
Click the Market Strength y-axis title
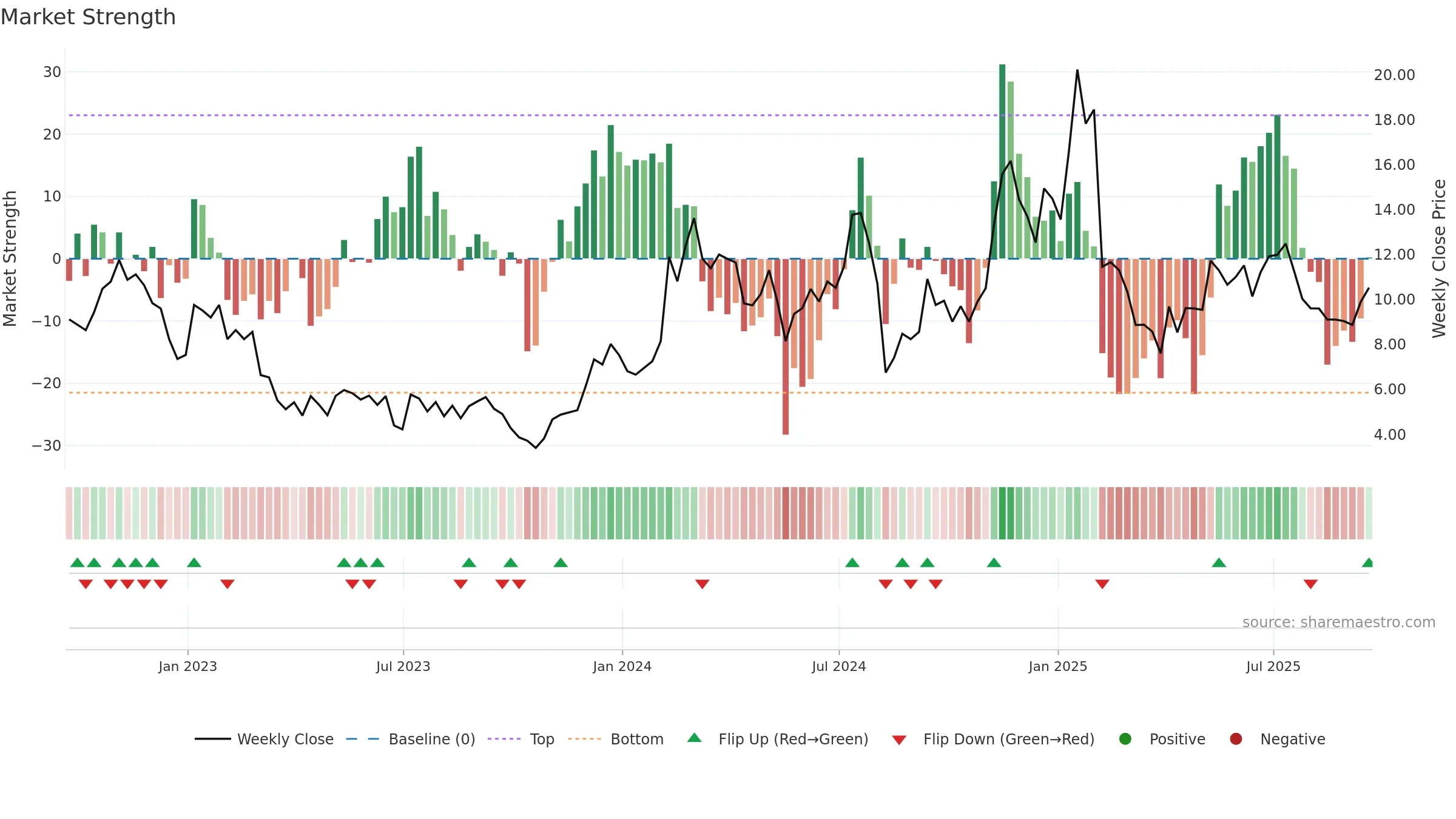click(x=10, y=258)
